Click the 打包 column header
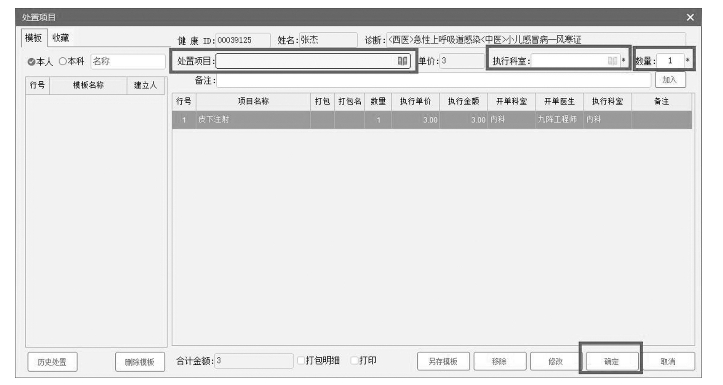 point(322,101)
